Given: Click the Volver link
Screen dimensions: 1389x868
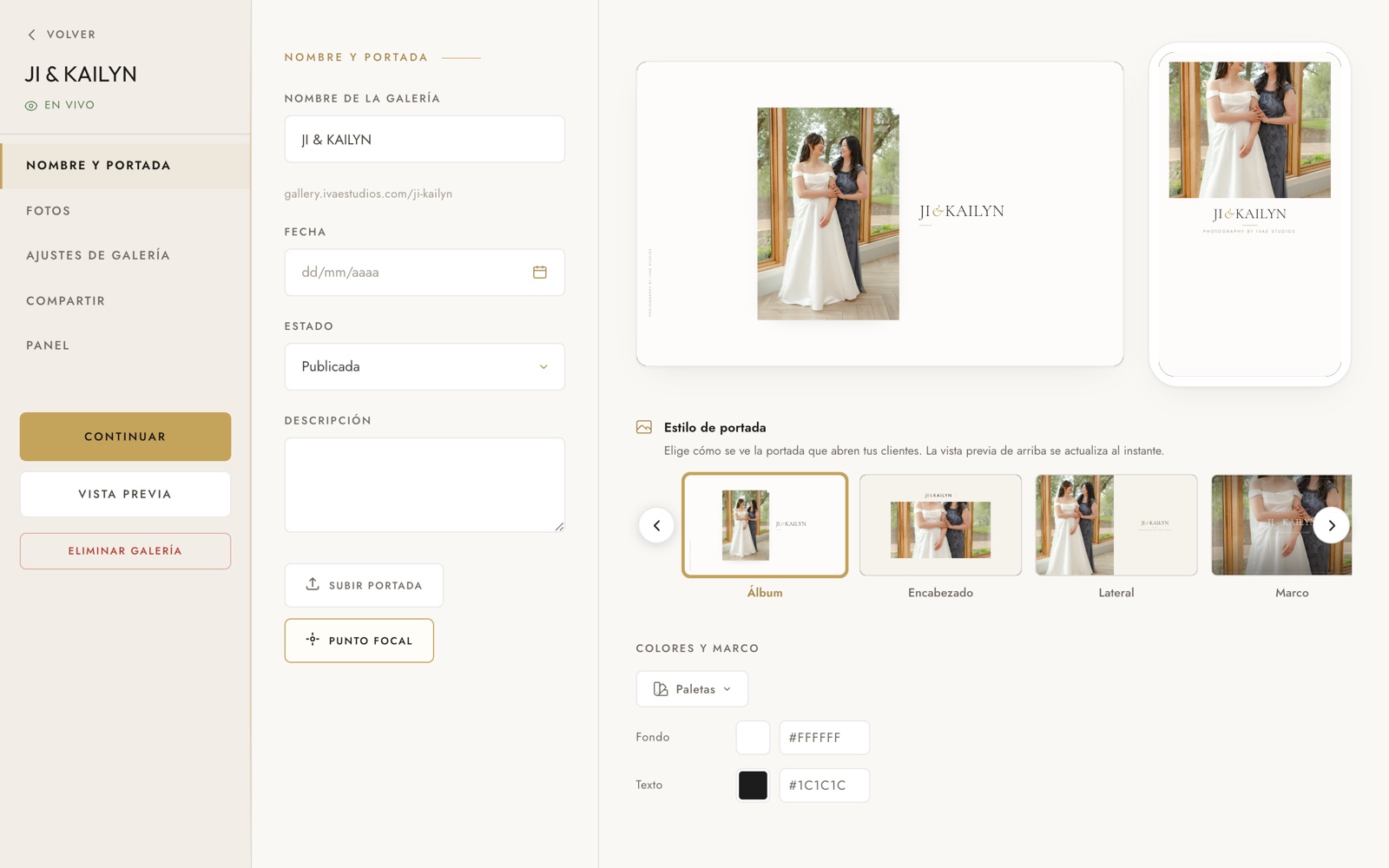Looking at the screenshot, I should coord(61,35).
